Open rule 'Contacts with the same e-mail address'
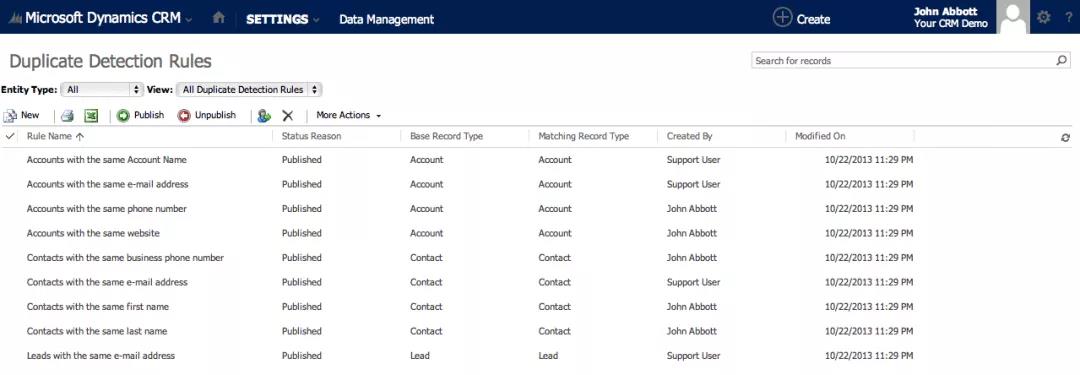Viewport: 1080px width, 375px height. click(107, 282)
